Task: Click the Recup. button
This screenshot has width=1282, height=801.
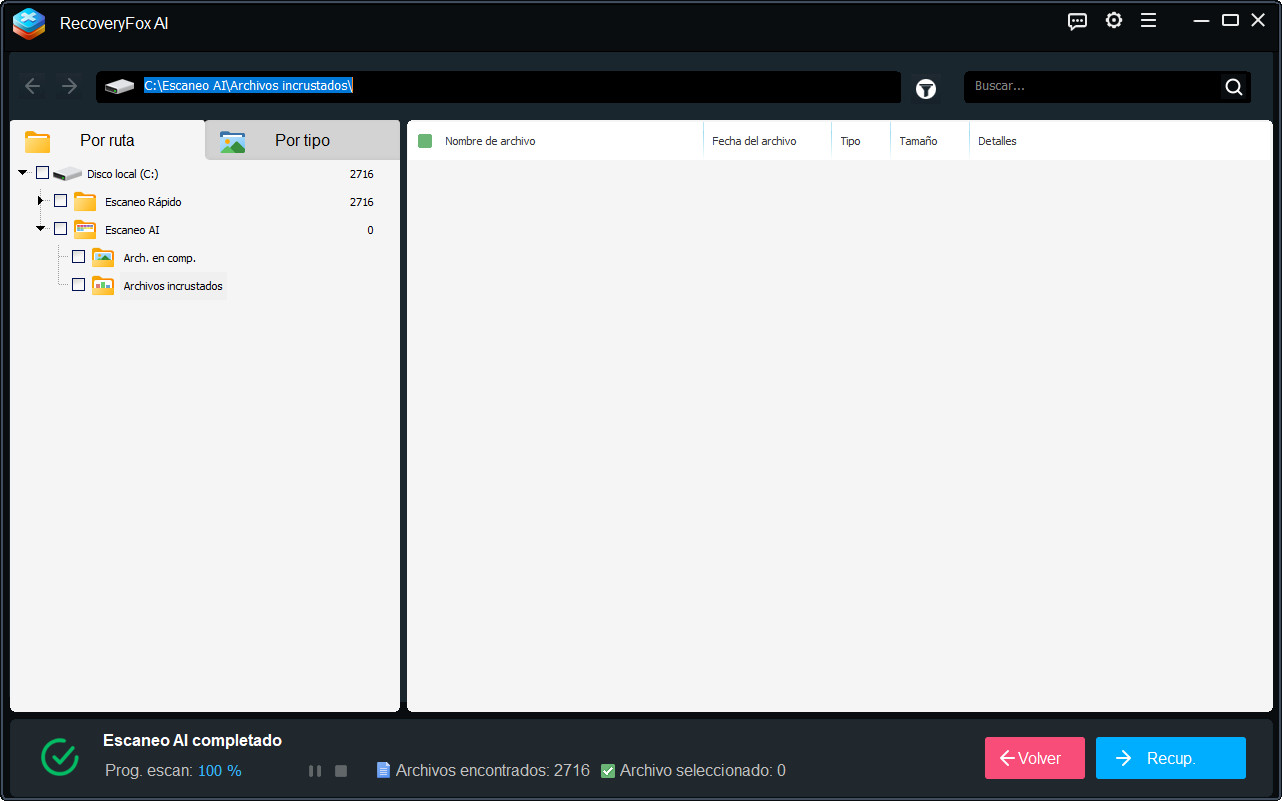Action: (1170, 758)
